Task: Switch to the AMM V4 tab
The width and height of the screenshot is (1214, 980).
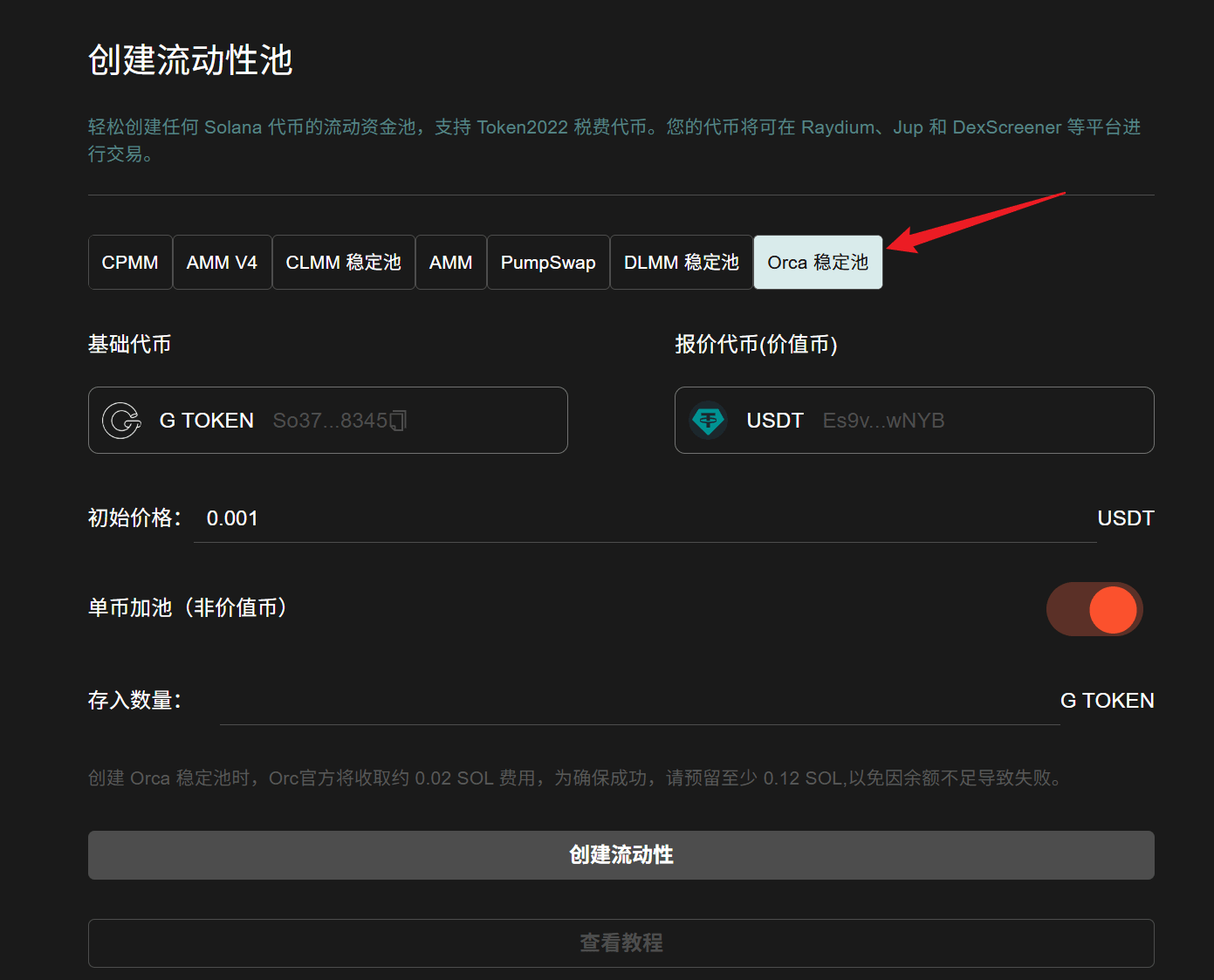Action: (222, 262)
